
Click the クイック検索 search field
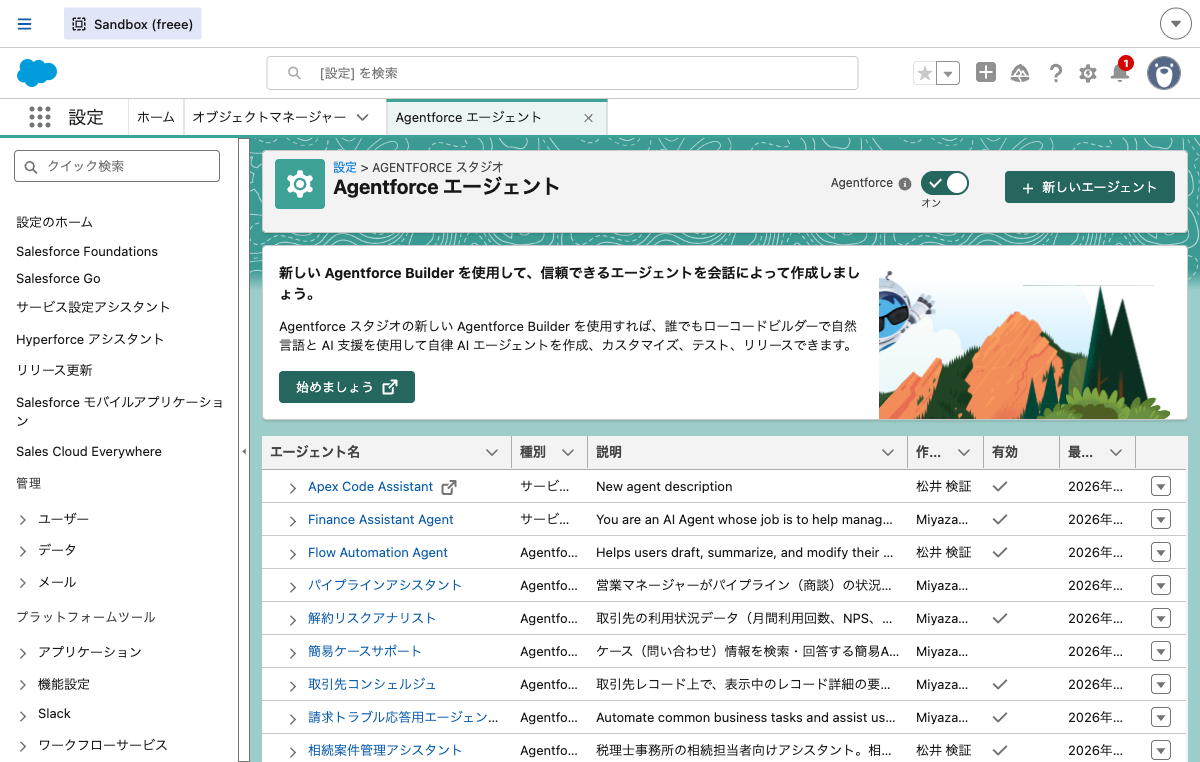pos(117,165)
